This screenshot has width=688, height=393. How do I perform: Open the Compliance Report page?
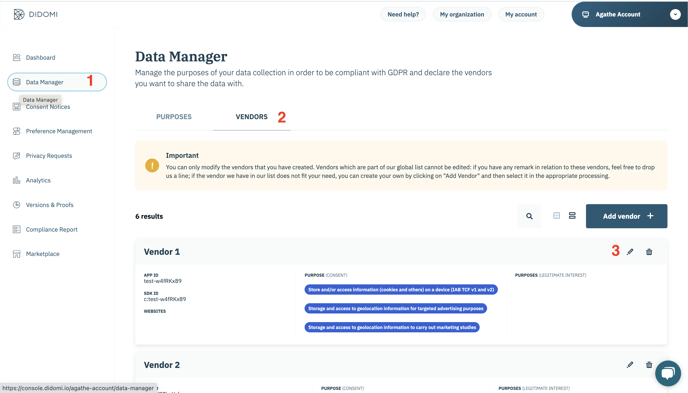(x=51, y=229)
